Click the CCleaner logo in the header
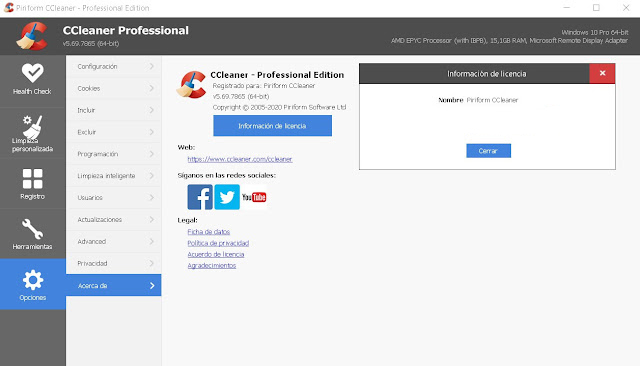The image size is (640, 366). tap(32, 36)
